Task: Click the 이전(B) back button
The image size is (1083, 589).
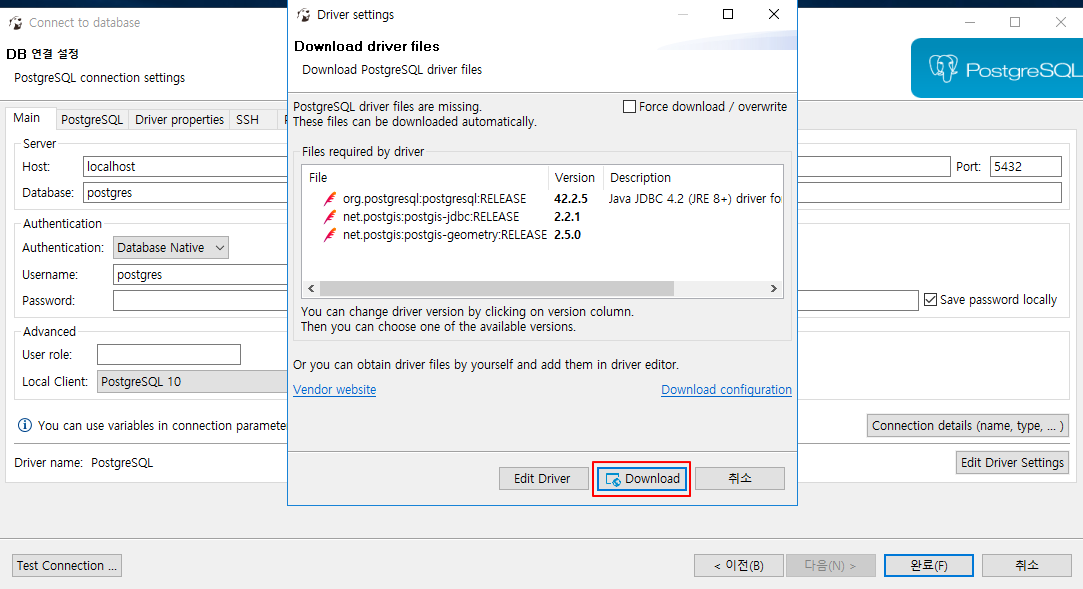Action: point(738,566)
